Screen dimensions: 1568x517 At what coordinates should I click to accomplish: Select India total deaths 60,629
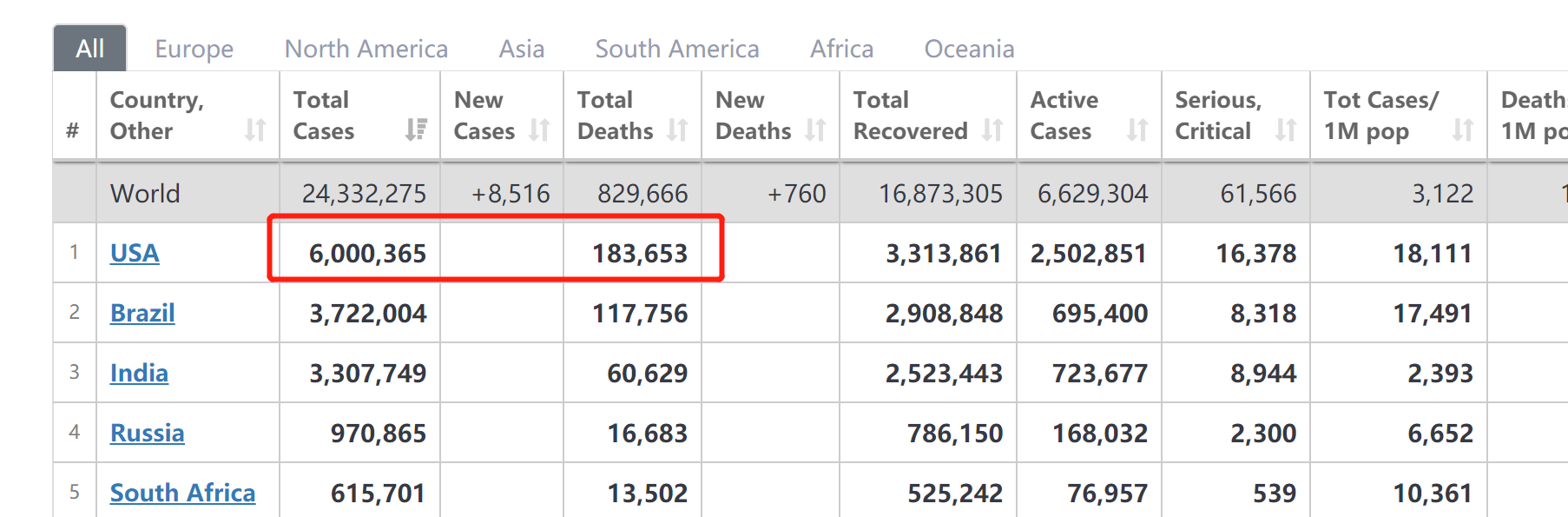(x=648, y=373)
